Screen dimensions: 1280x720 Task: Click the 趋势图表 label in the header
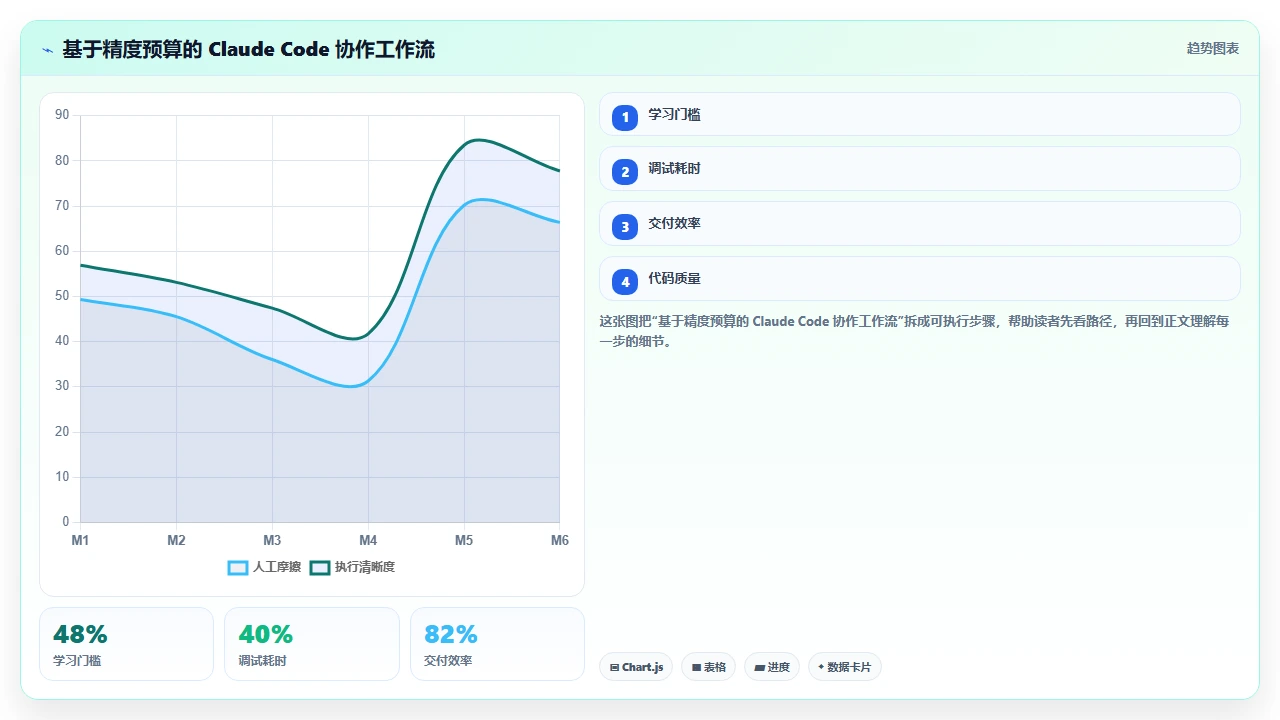coord(1213,48)
